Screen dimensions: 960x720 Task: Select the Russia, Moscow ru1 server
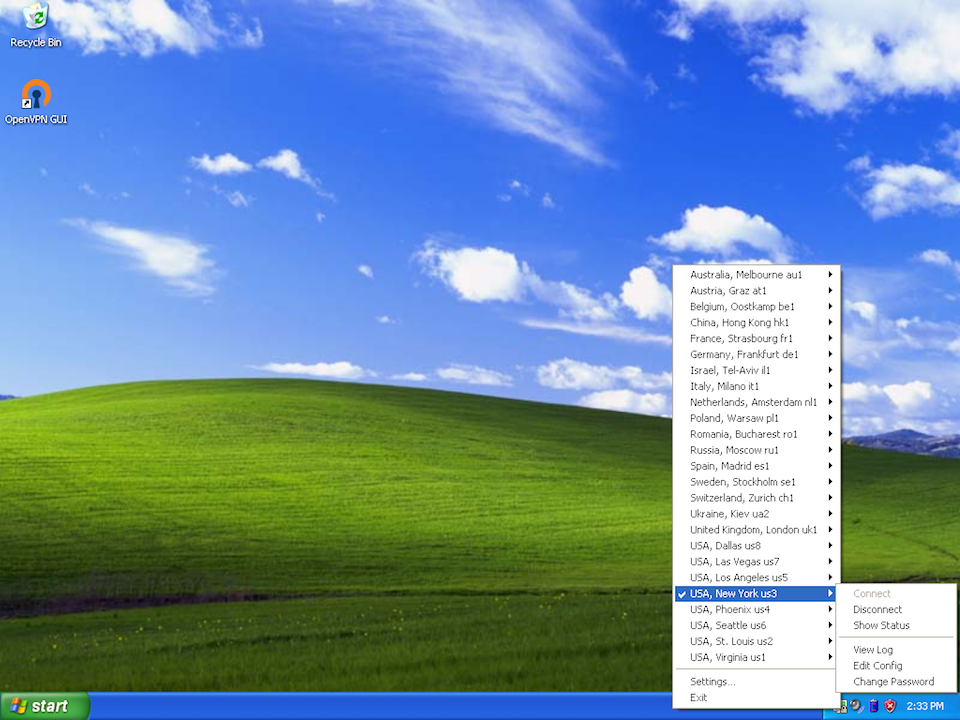click(756, 450)
